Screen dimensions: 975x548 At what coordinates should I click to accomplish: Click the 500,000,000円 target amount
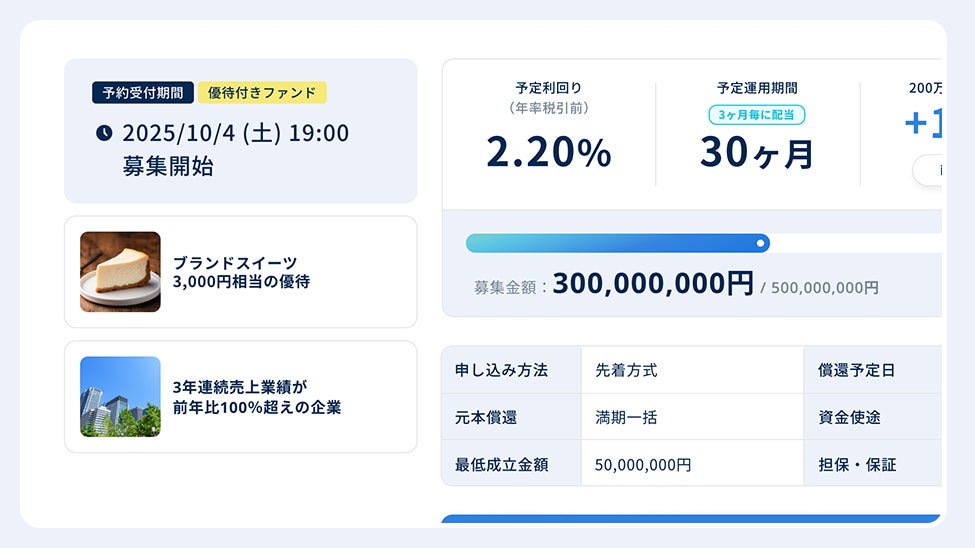[825, 288]
